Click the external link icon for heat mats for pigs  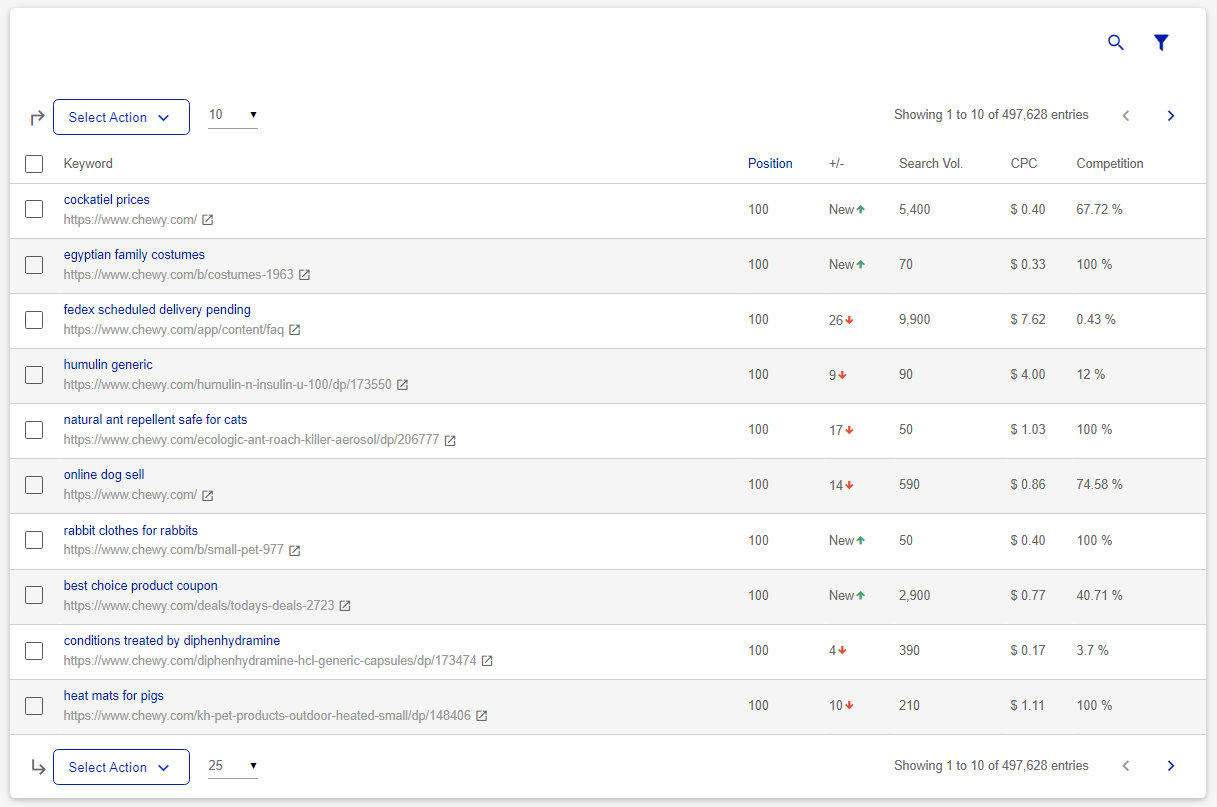[x=481, y=715]
